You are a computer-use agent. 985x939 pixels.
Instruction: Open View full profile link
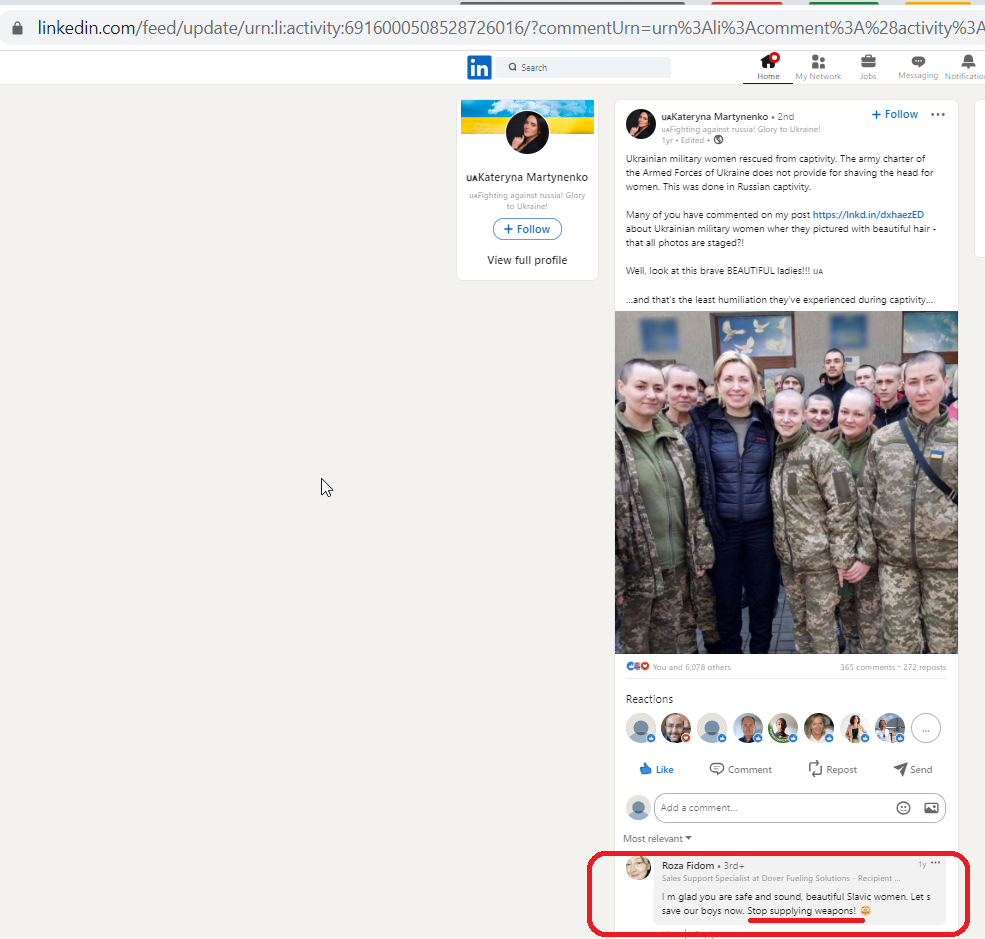[527, 260]
